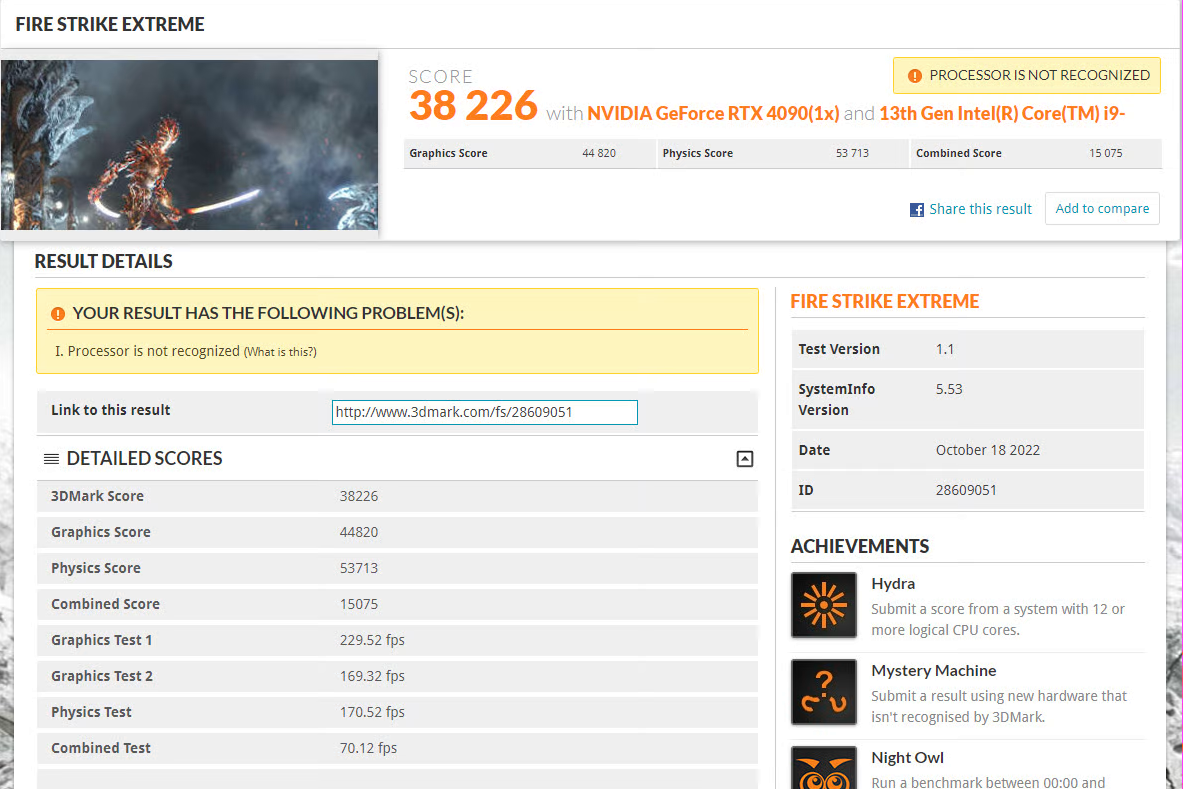
Task: Open the Hydra achievement icon
Action: click(824, 605)
